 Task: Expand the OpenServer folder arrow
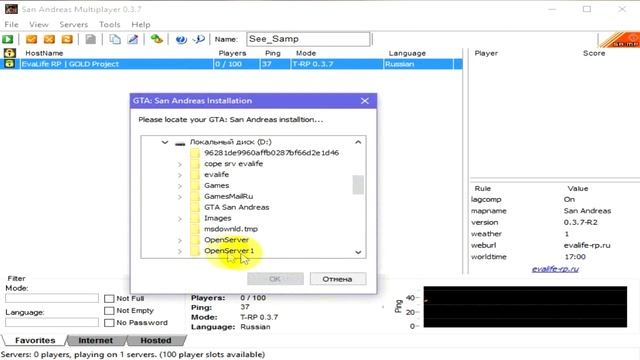coord(180,240)
